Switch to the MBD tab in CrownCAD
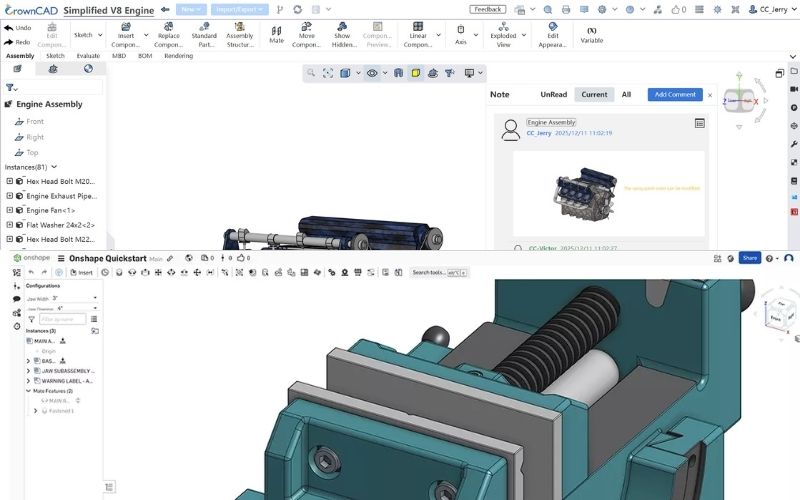800x500 pixels. click(x=118, y=56)
